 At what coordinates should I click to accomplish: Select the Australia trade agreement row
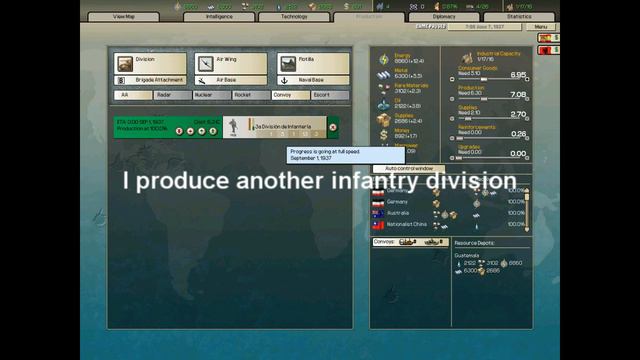point(448,213)
